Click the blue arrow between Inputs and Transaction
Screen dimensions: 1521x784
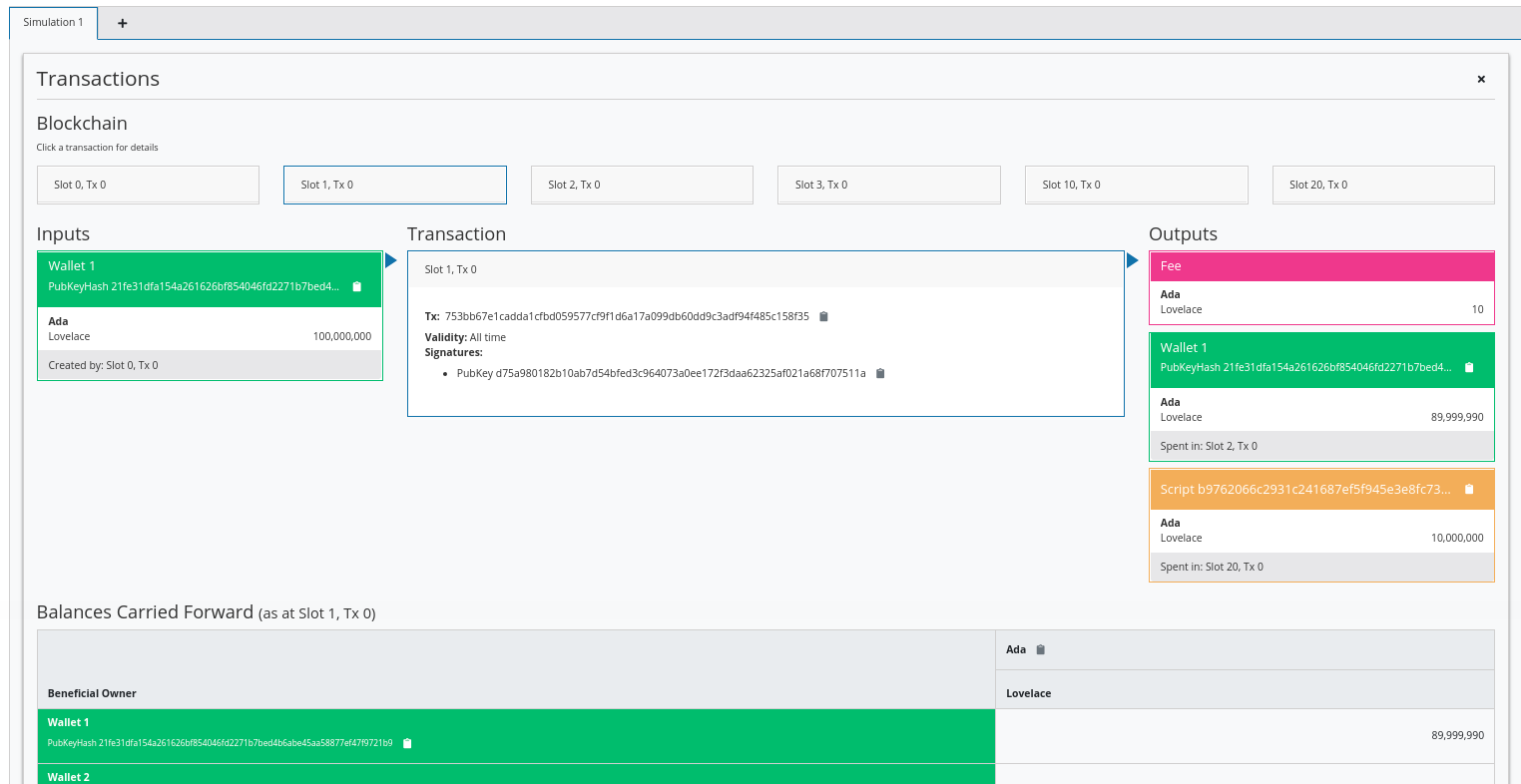pos(391,261)
